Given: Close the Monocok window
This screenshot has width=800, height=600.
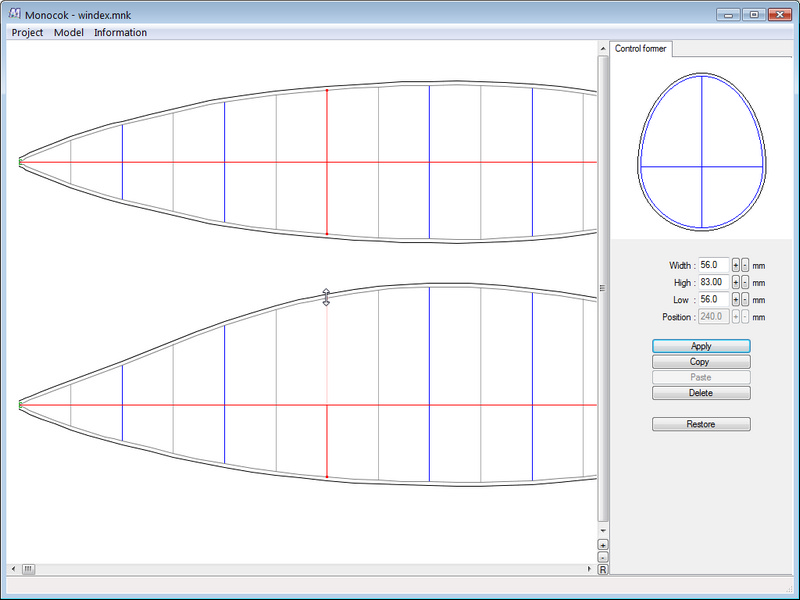Looking at the screenshot, I should pyautogui.click(x=779, y=15).
